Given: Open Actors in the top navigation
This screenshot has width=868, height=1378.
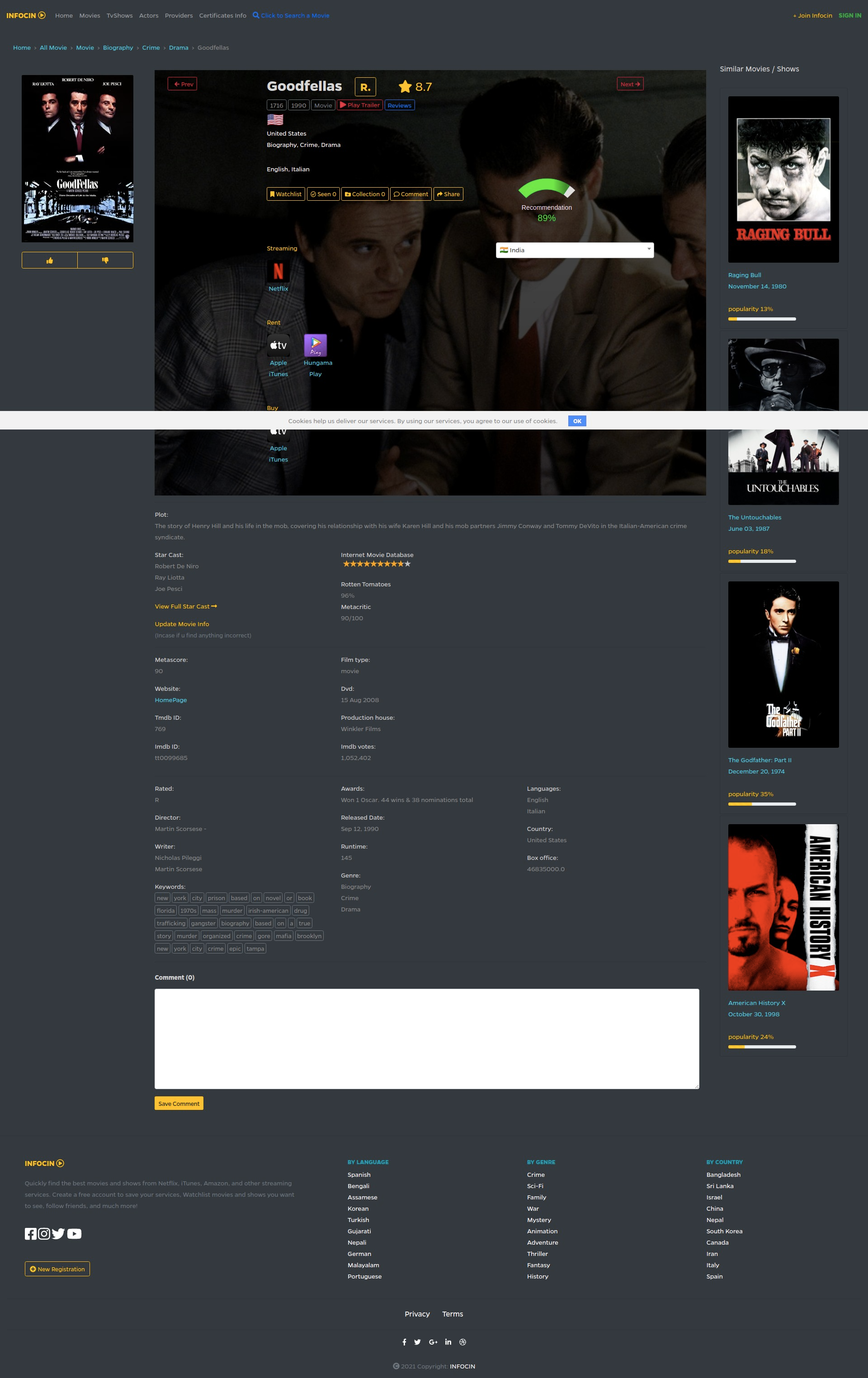Looking at the screenshot, I should 149,15.
